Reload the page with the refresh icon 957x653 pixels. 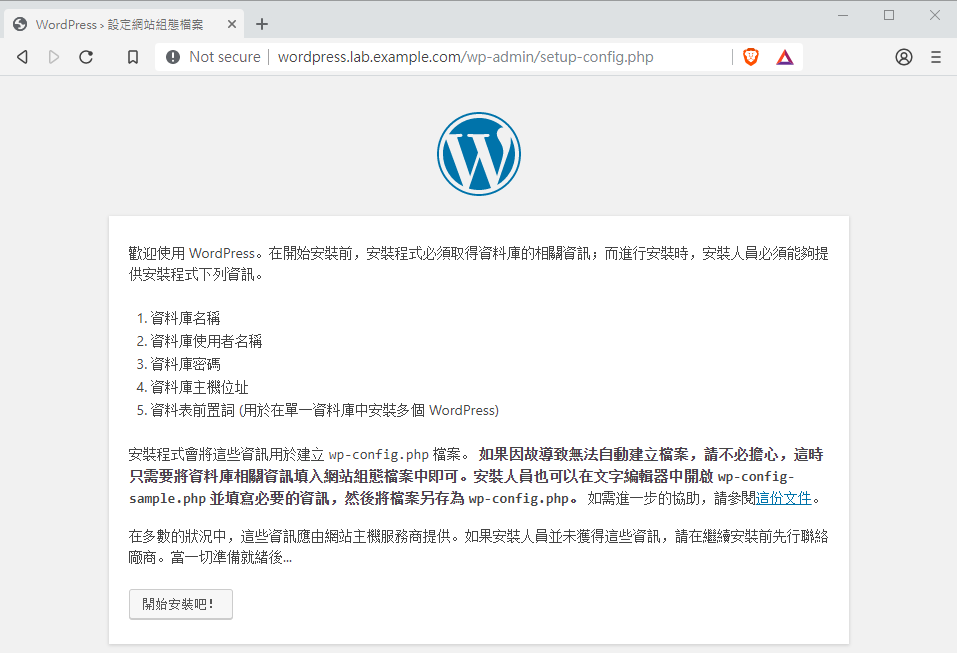coord(86,57)
